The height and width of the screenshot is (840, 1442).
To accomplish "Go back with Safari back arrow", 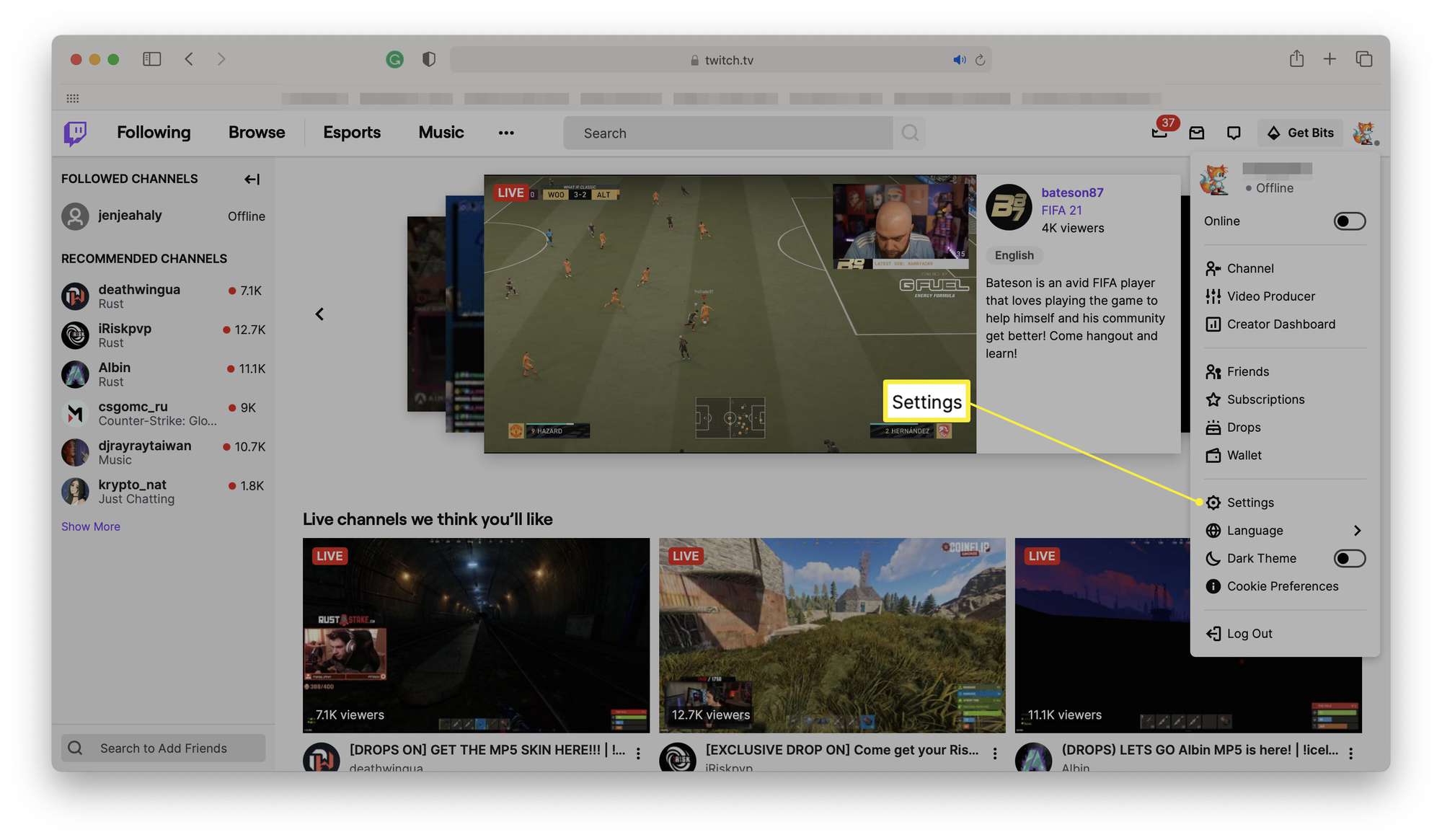I will 189,59.
